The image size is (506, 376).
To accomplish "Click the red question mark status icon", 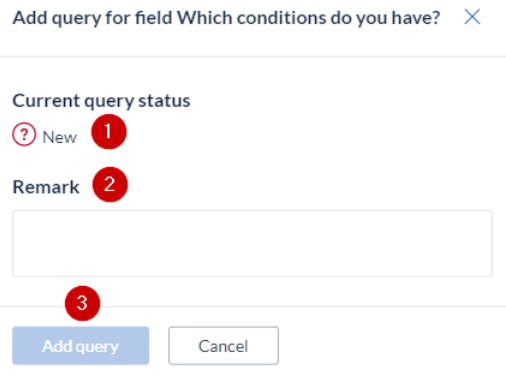I will click(24, 134).
